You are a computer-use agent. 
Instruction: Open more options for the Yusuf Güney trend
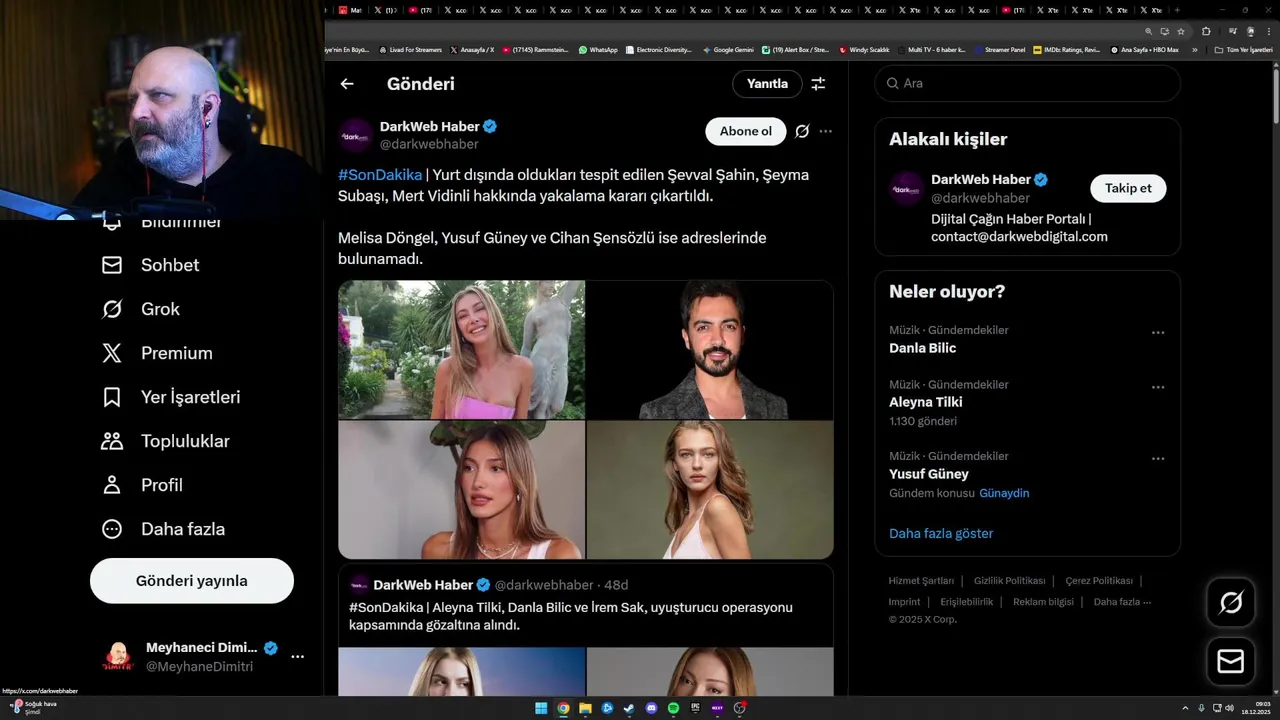1158,459
